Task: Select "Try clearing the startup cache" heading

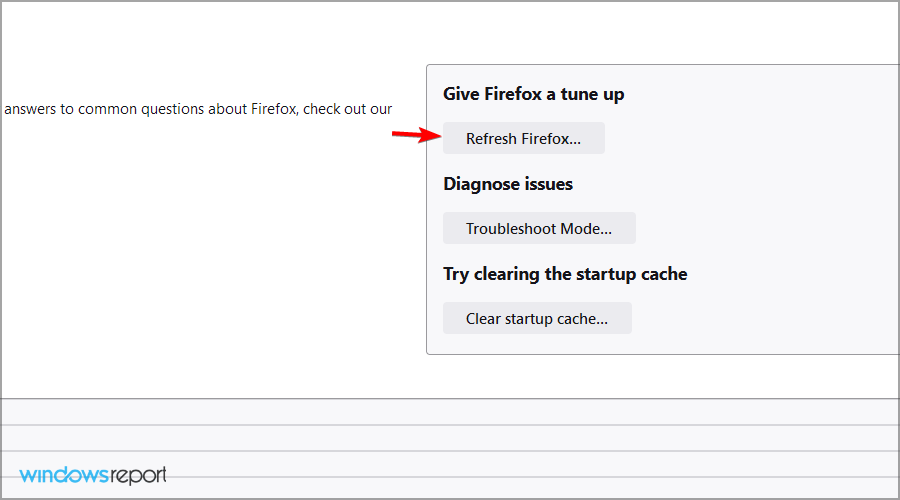Action: (565, 274)
